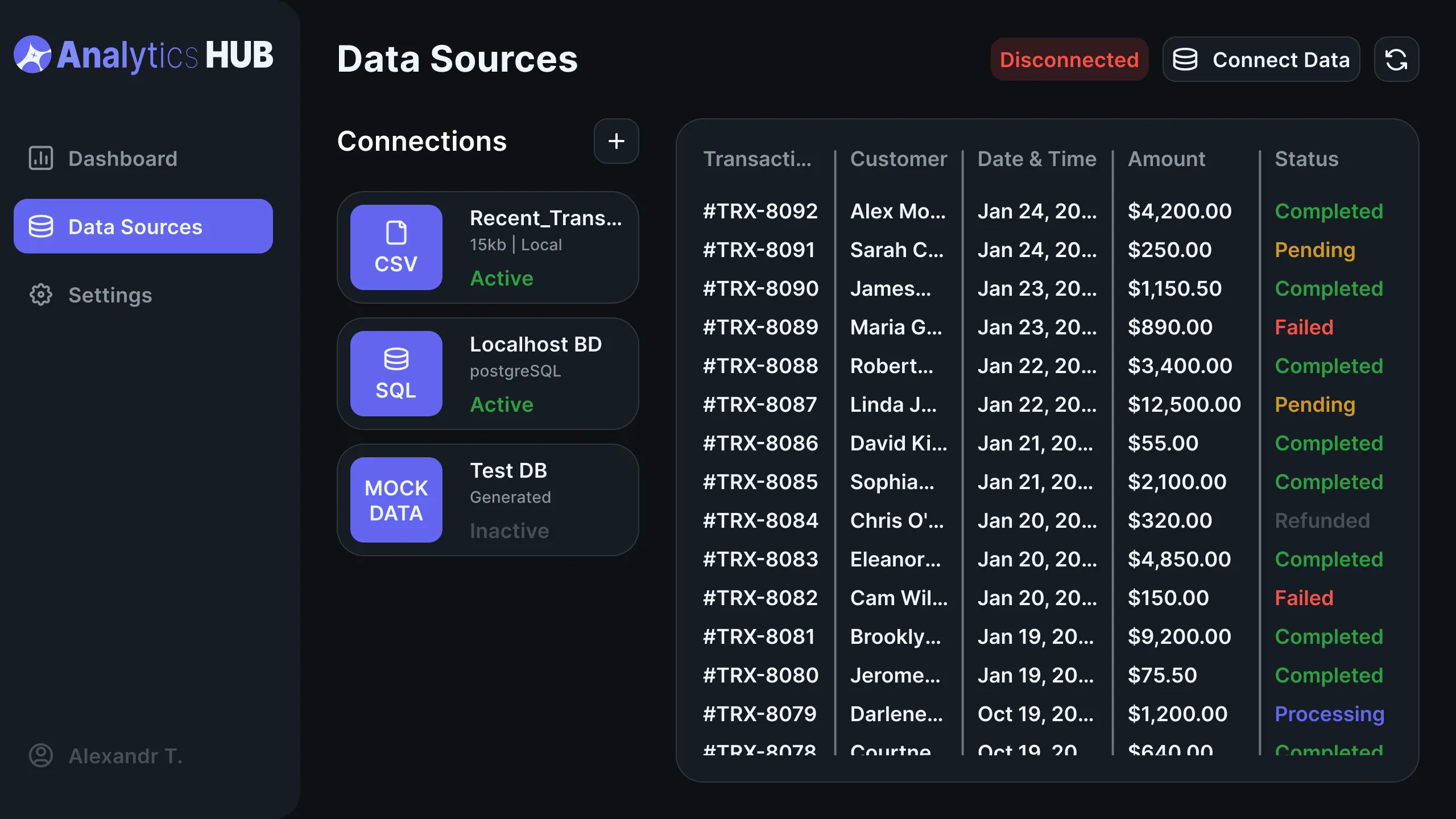The width and height of the screenshot is (1456, 819).
Task: Open Data Sources in the sidebar
Action: tap(143, 226)
